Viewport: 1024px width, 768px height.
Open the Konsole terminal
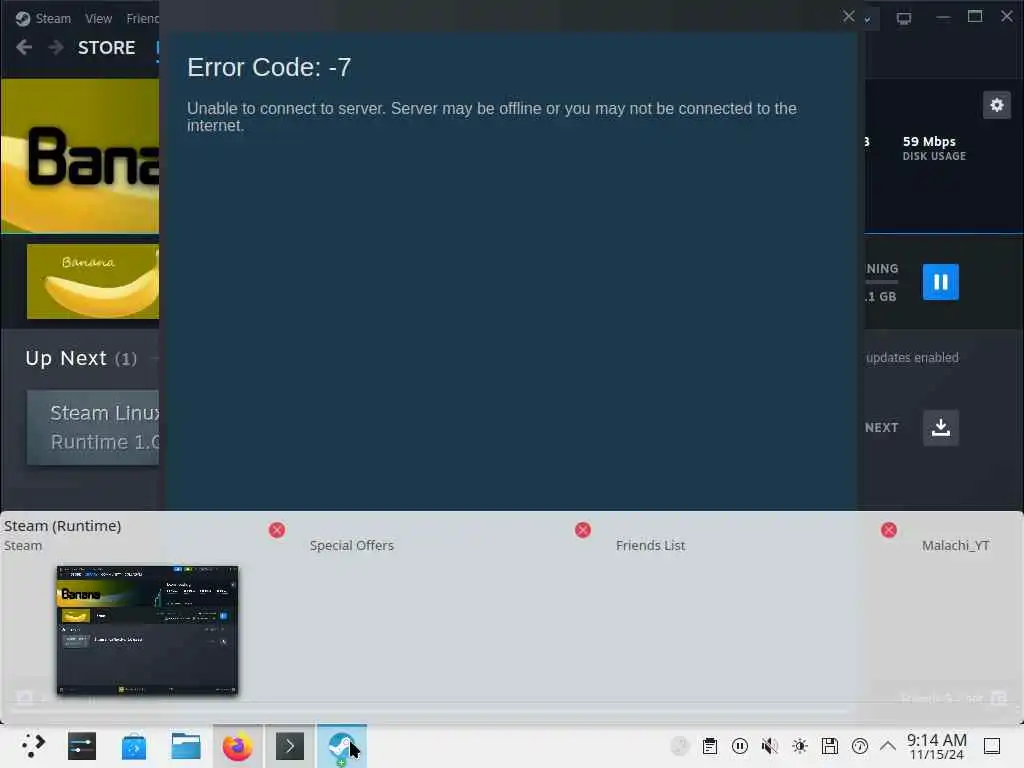(290, 746)
